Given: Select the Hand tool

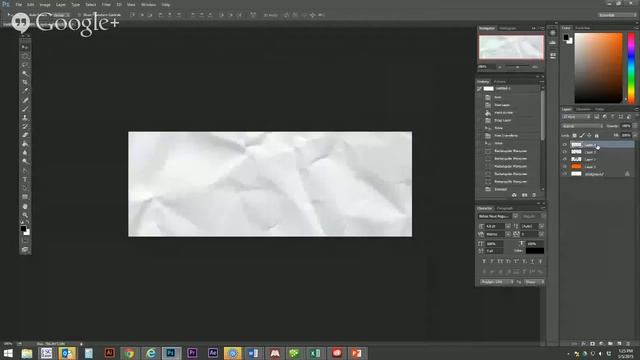Looking at the screenshot, I should pyautogui.click(x=25, y=207).
